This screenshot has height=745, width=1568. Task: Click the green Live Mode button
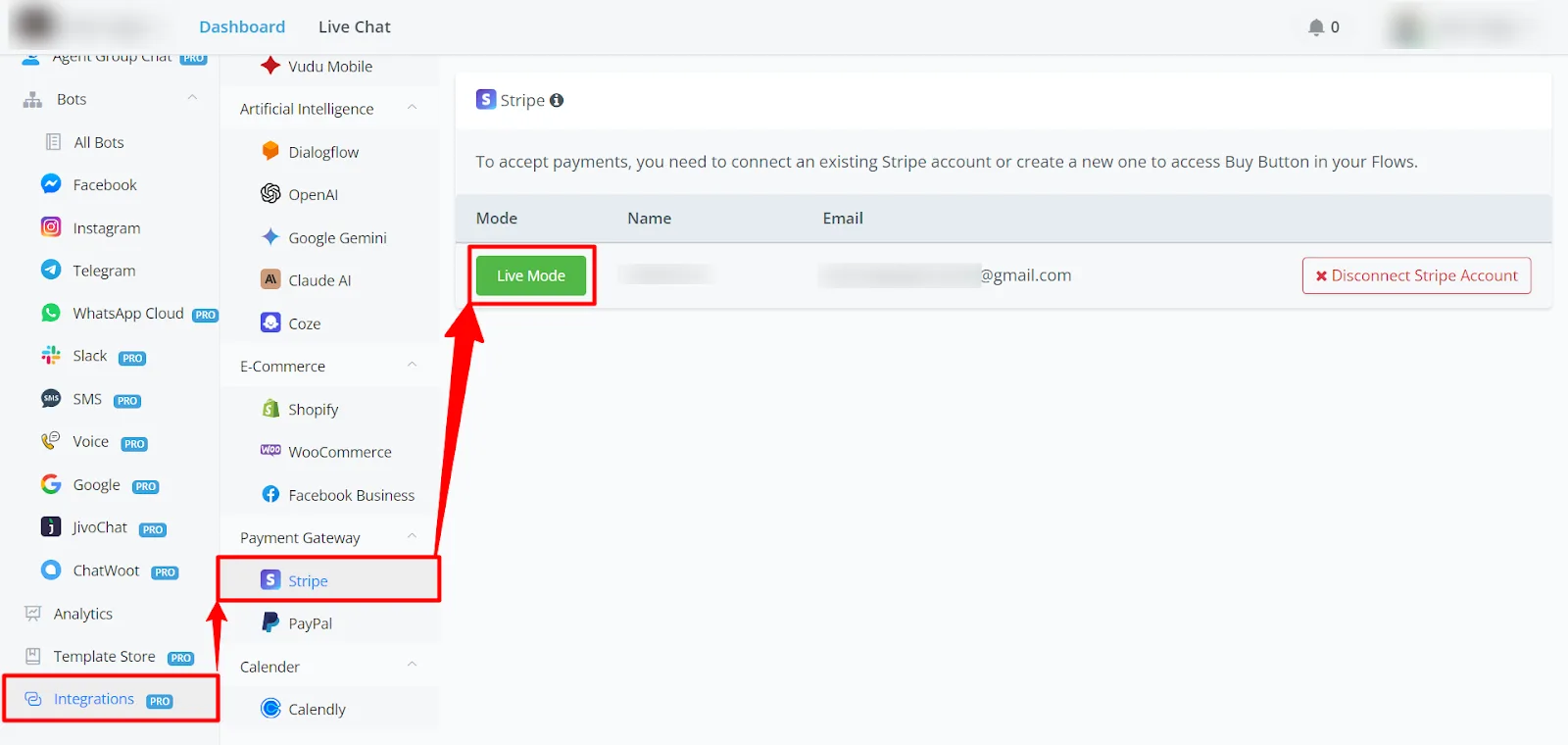pyautogui.click(x=531, y=275)
